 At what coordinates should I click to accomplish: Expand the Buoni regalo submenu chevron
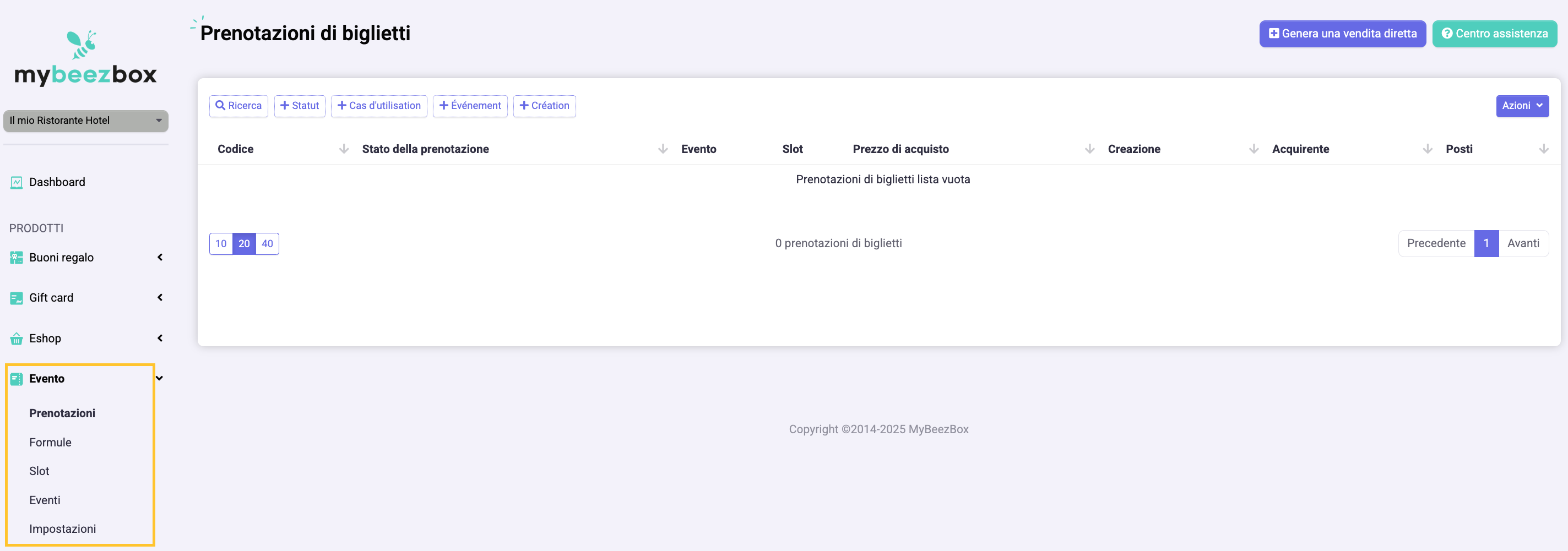[x=160, y=257]
